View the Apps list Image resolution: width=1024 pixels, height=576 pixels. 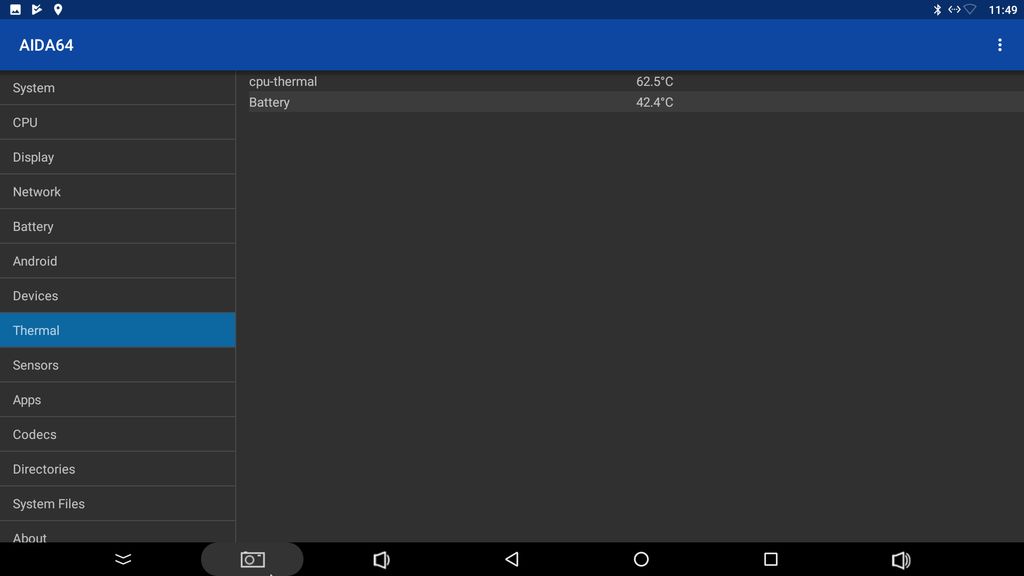tap(117, 400)
